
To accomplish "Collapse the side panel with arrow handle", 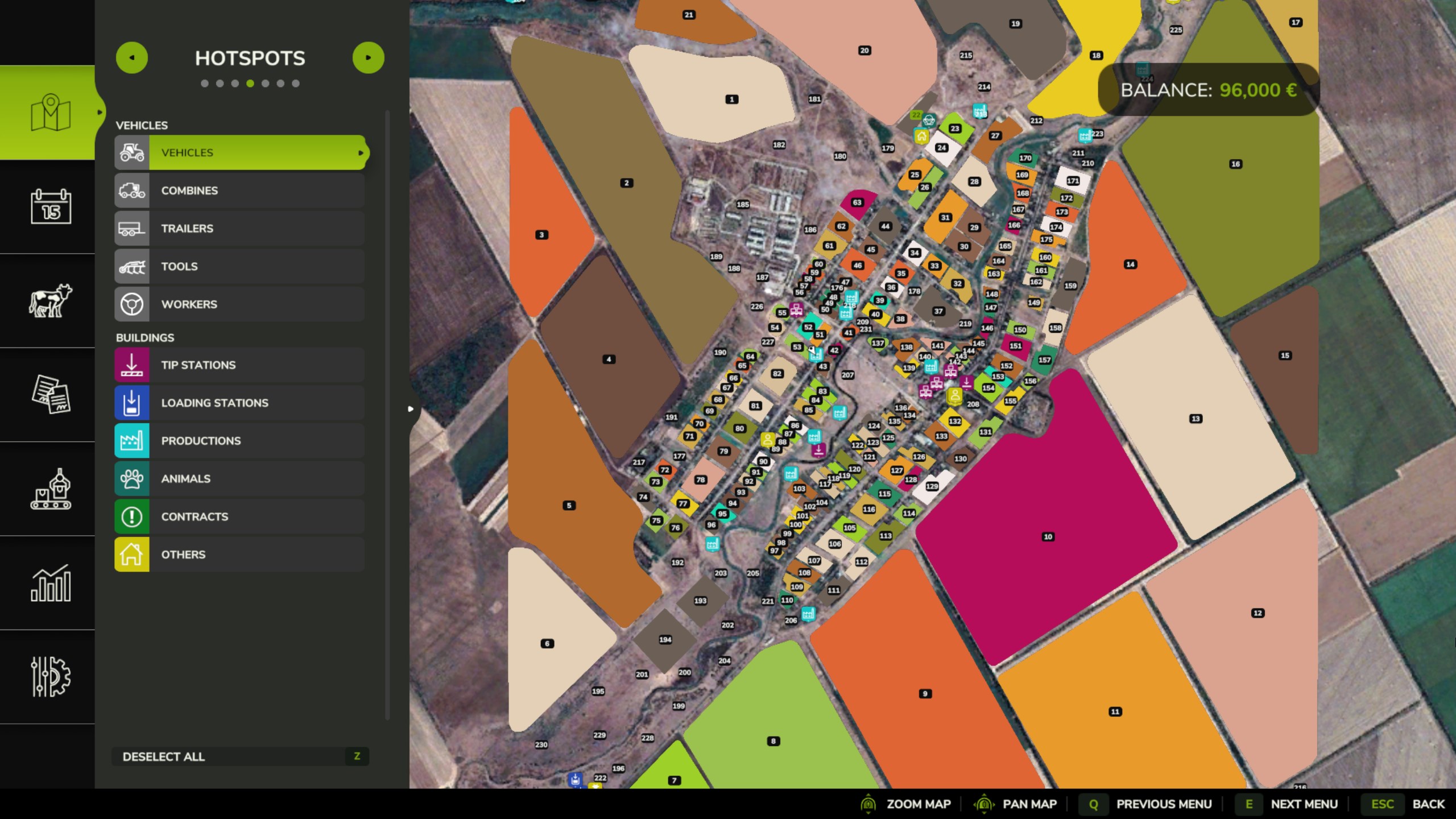I will pos(411,408).
